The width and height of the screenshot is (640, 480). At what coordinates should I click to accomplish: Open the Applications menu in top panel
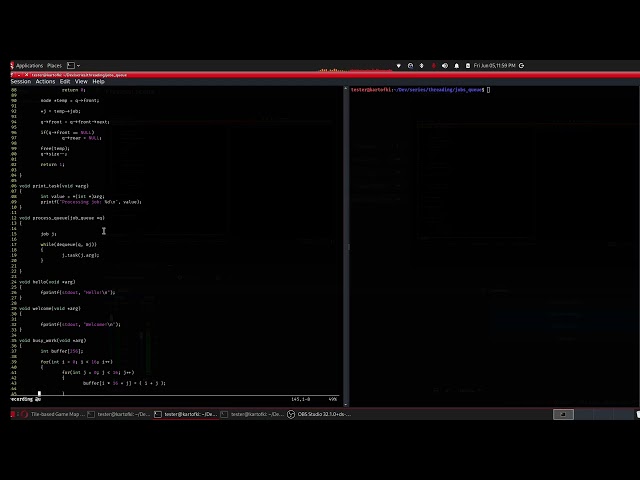pos(29,65)
